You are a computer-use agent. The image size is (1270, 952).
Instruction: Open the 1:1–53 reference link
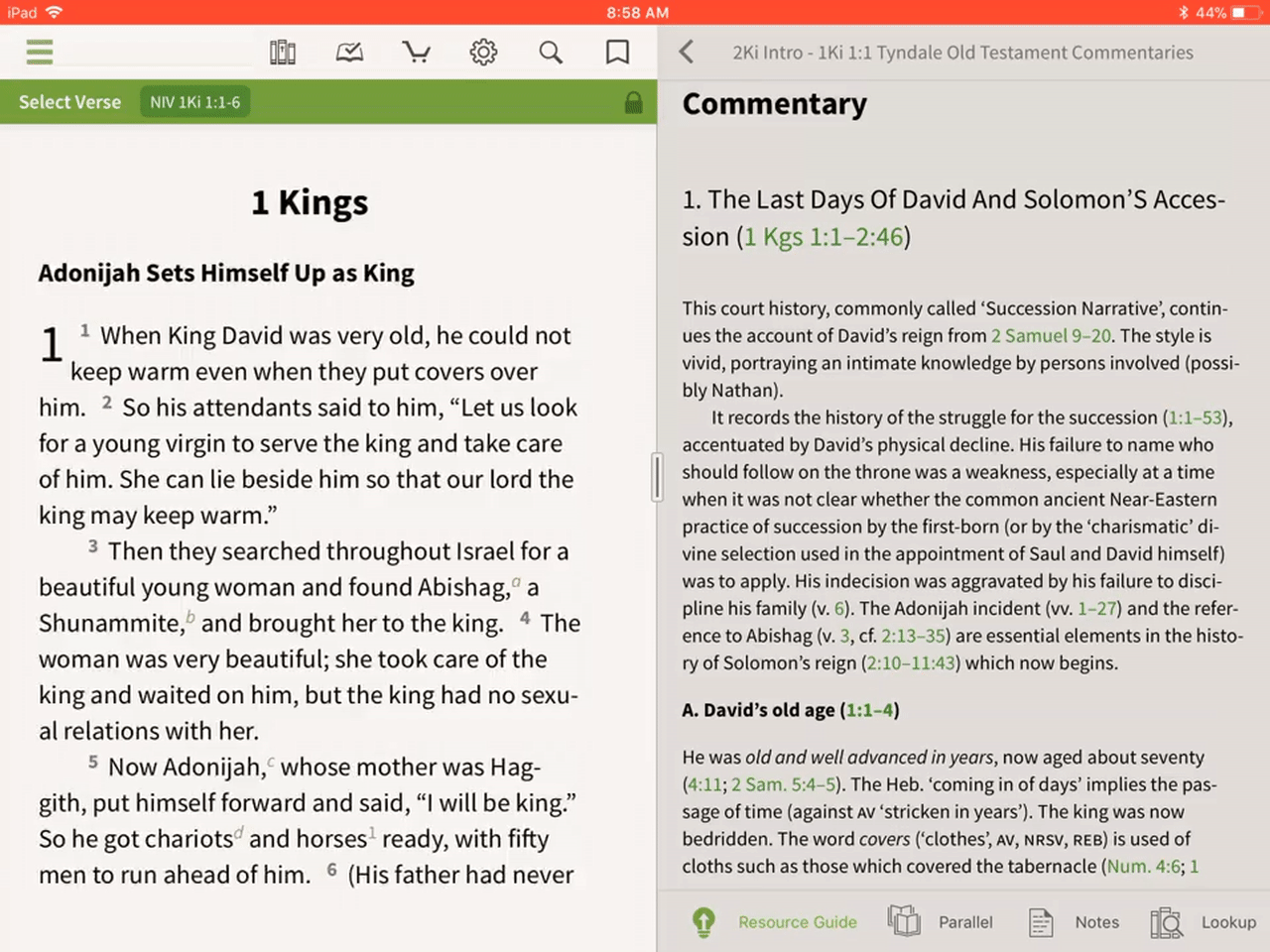[x=1196, y=417]
